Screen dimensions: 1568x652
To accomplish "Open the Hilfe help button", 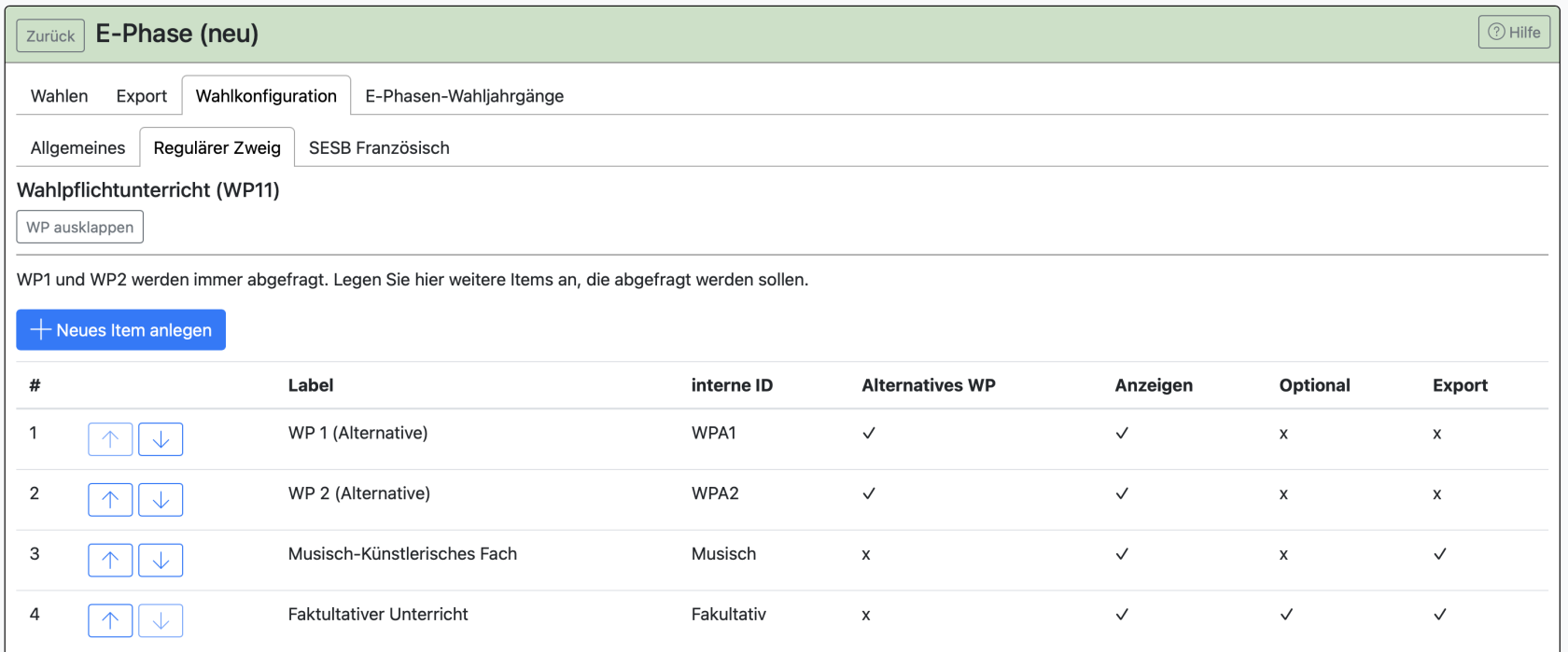I will click(1514, 33).
